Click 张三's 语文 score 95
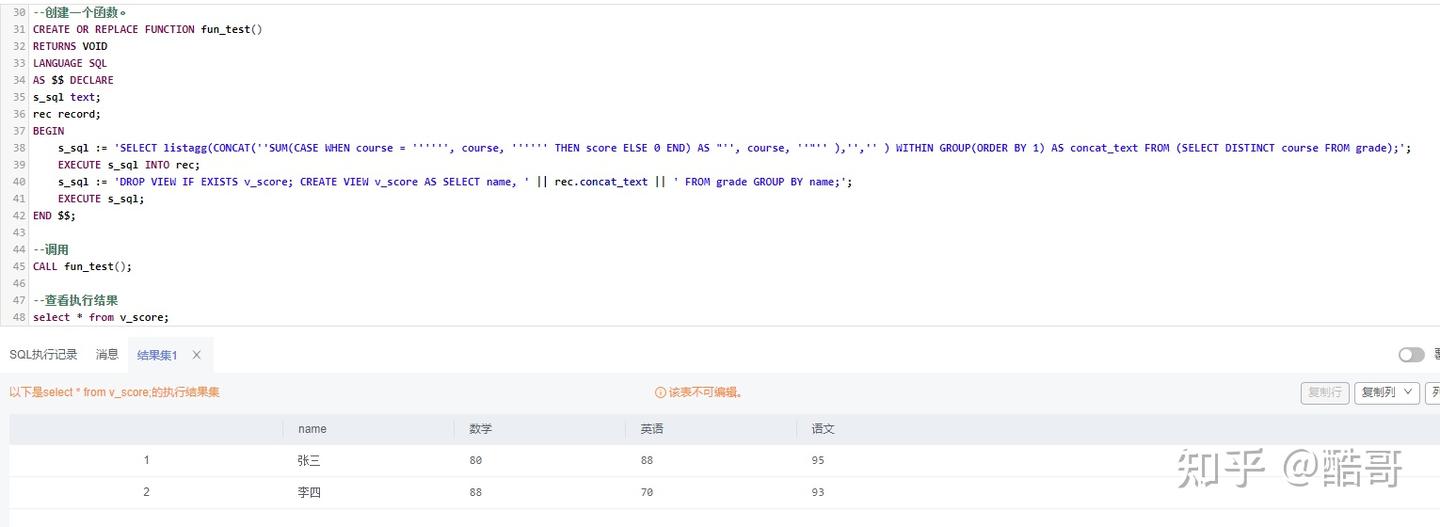 pyautogui.click(x=818, y=461)
